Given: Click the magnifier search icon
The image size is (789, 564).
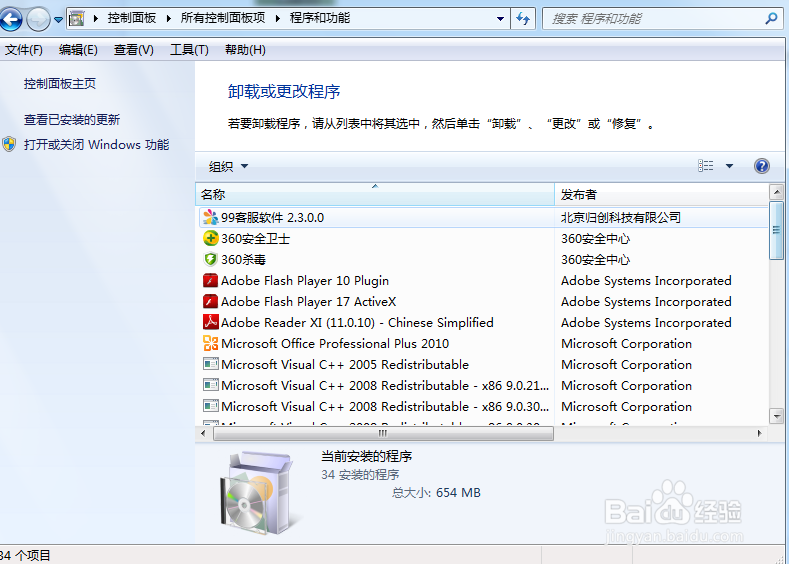Looking at the screenshot, I should [x=771, y=19].
